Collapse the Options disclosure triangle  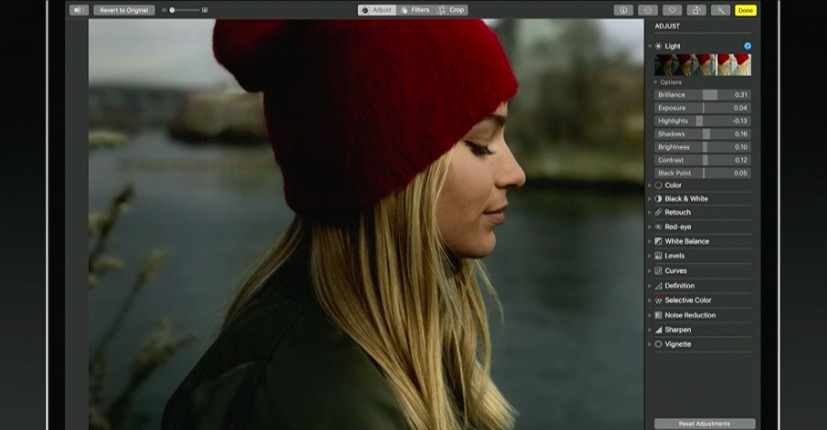coord(655,82)
